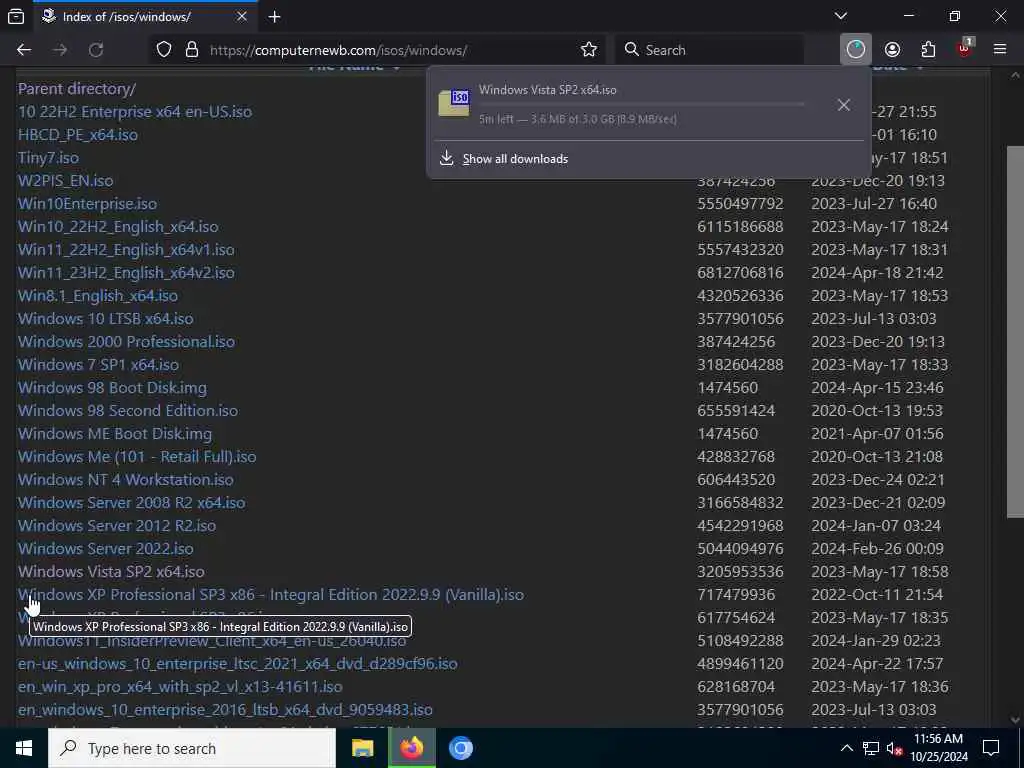Click the Firefox taskbar icon

411,748
